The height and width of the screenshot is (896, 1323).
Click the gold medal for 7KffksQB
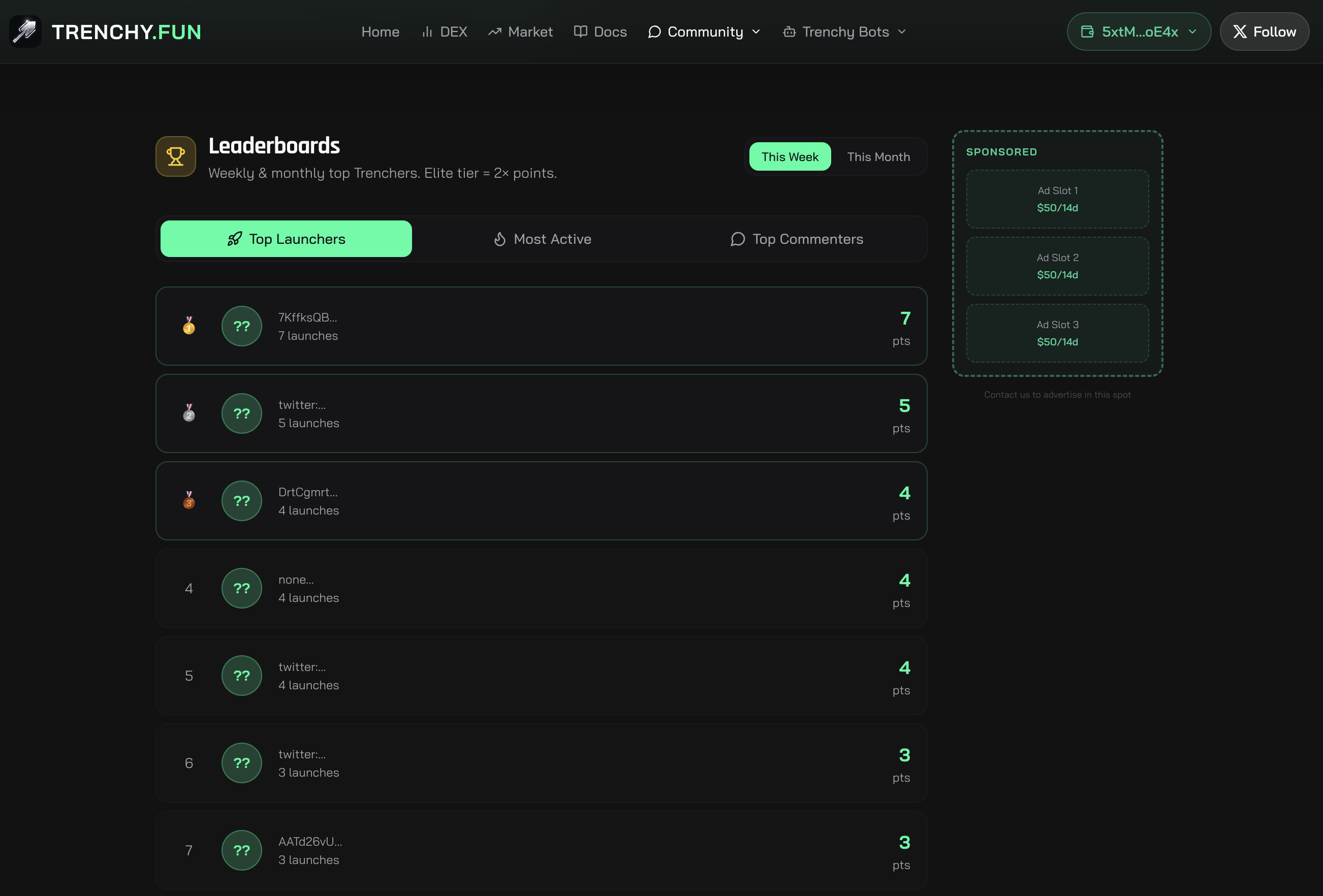(189, 326)
